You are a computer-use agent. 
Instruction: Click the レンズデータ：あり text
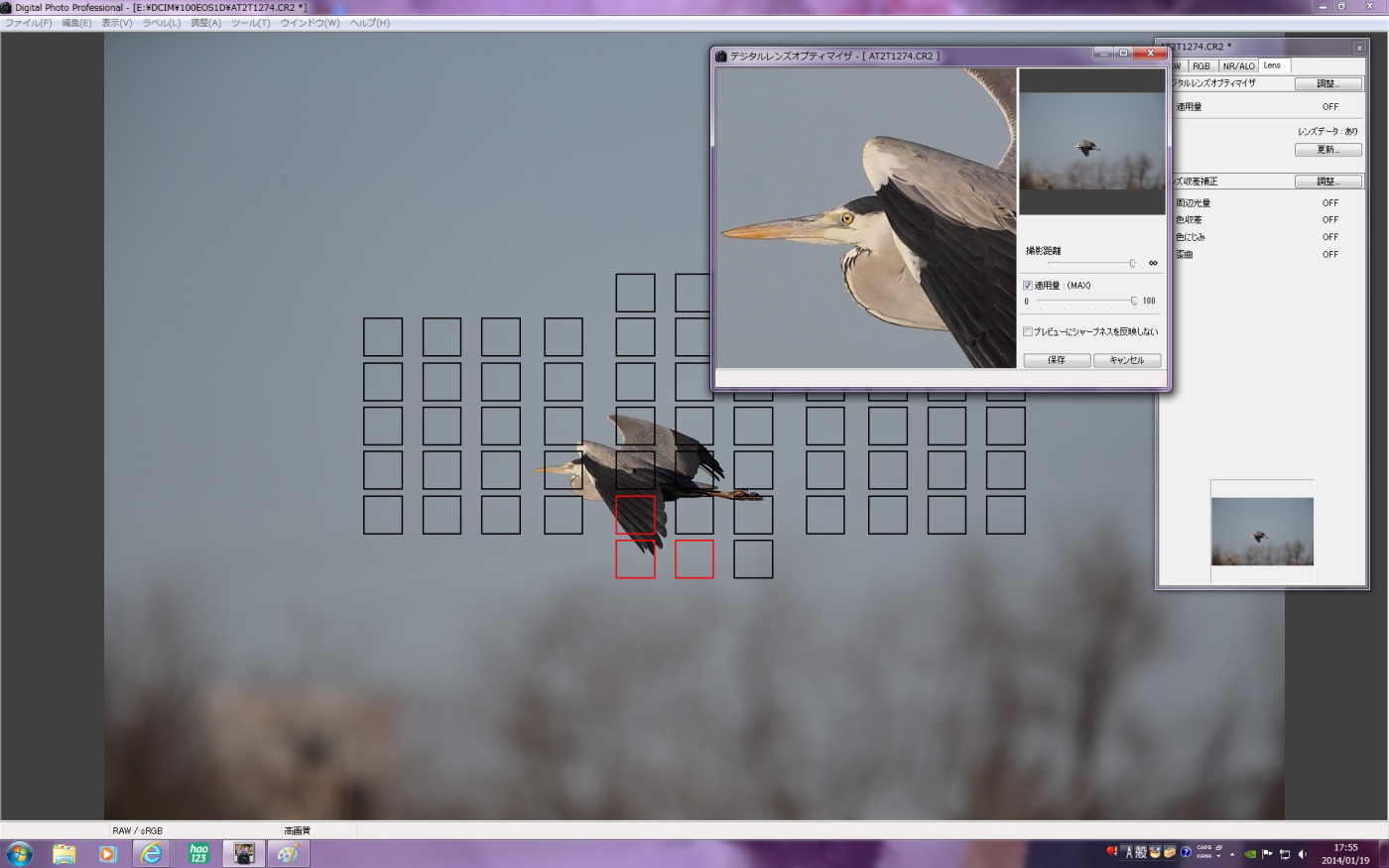pos(1327,131)
